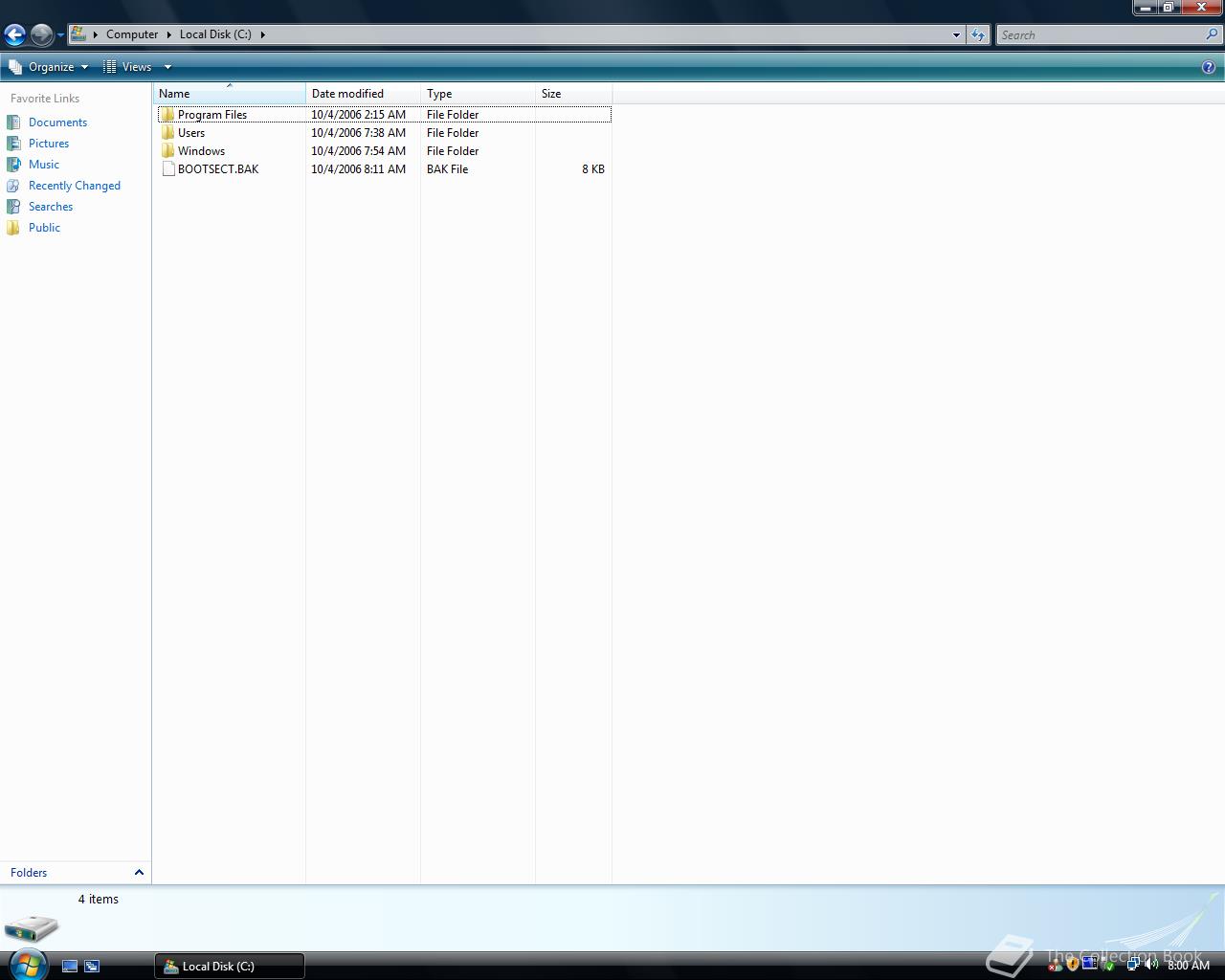Click the magnifying glass search icon
This screenshot has height=980, width=1225.
(x=1214, y=35)
